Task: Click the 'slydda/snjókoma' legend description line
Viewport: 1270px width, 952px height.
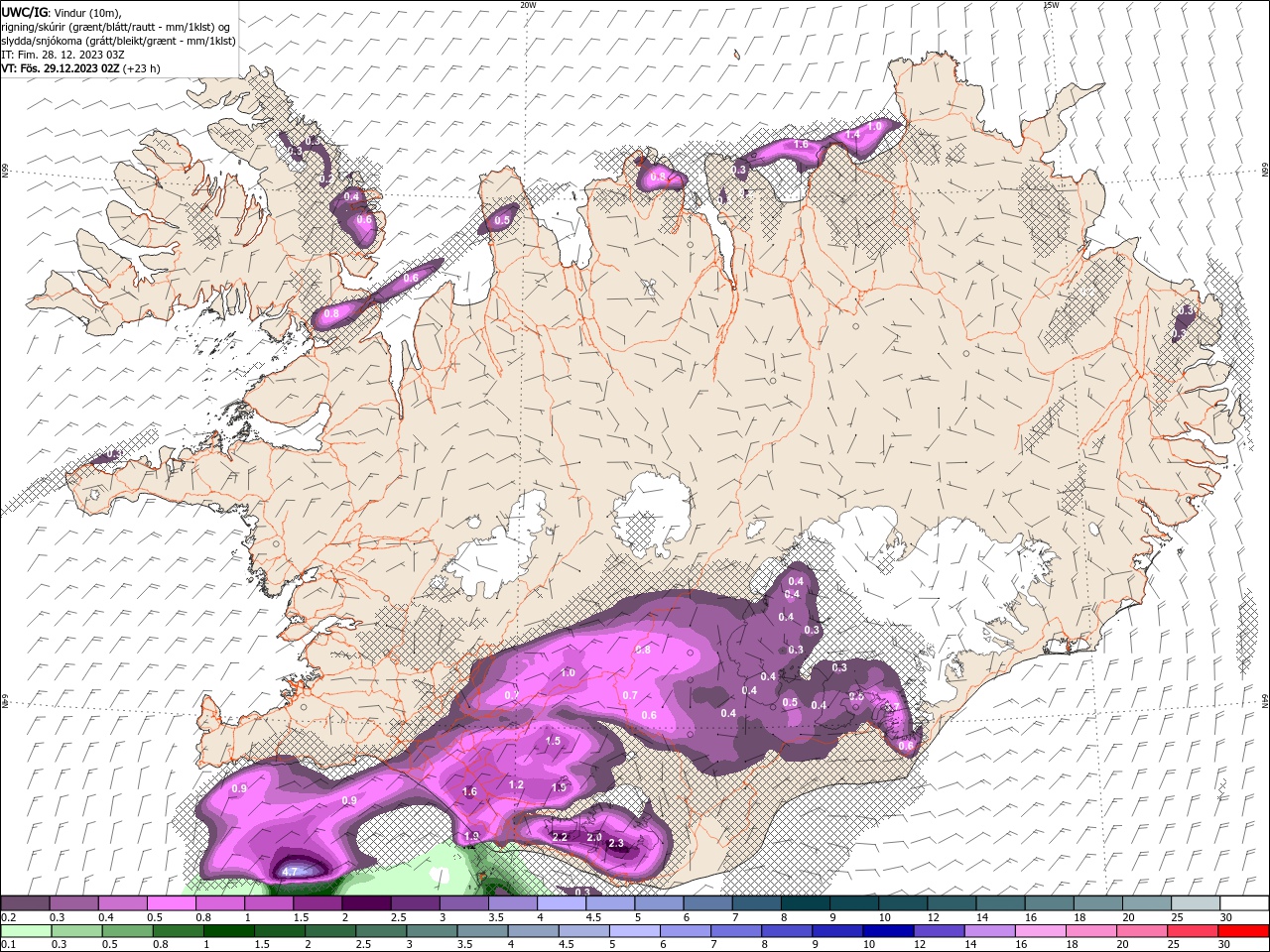Action: pos(118,41)
